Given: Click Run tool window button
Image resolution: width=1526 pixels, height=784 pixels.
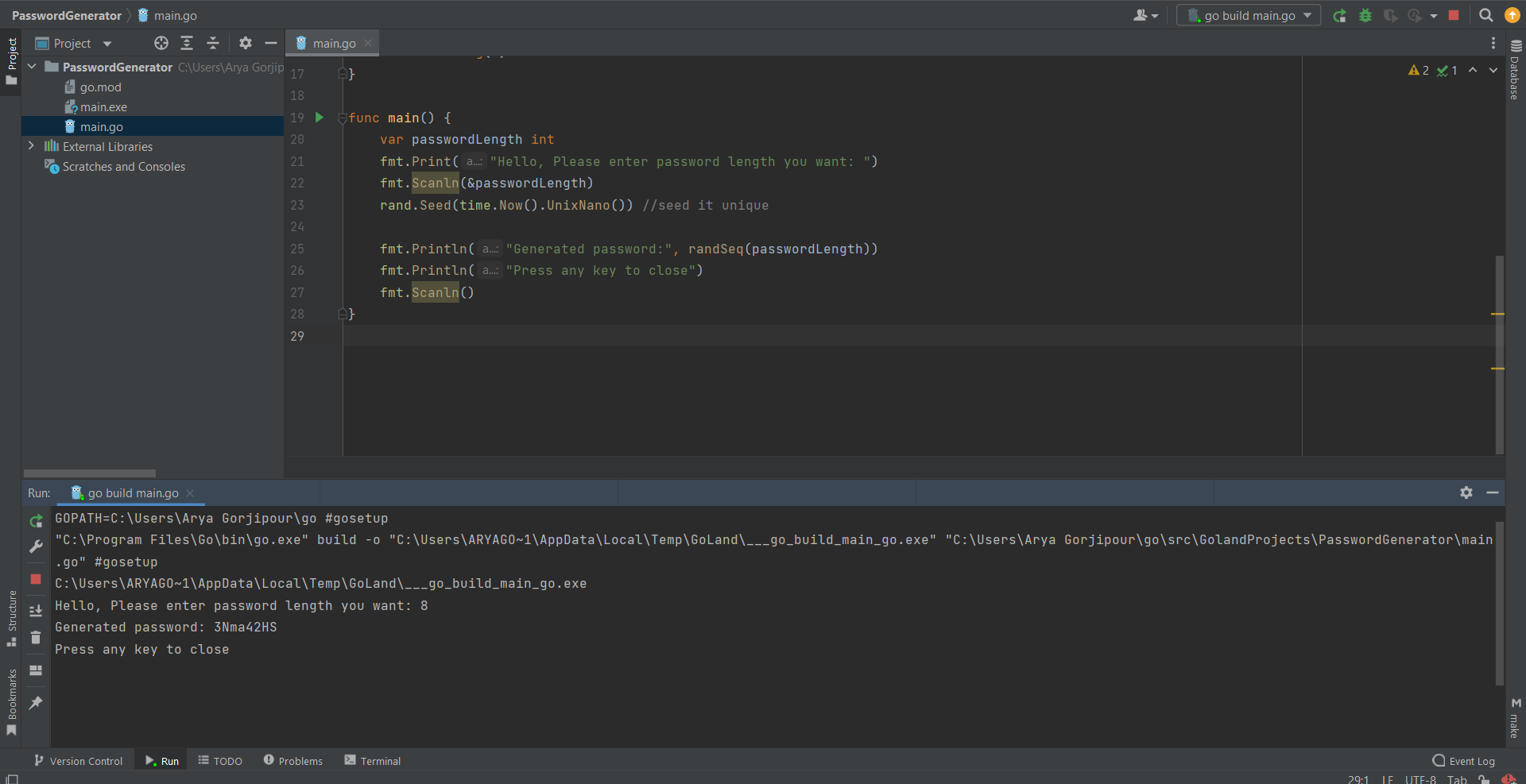Looking at the screenshot, I should pyautogui.click(x=162, y=761).
